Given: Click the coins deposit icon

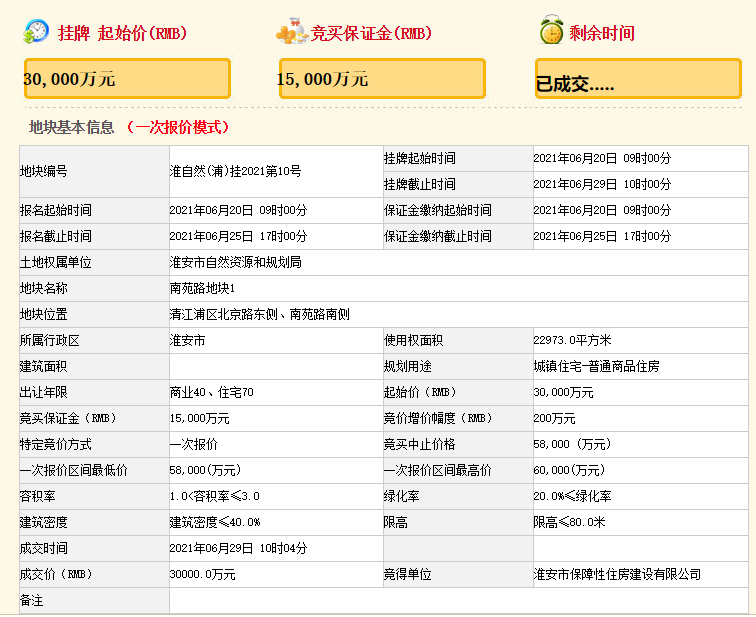Looking at the screenshot, I should (292, 31).
